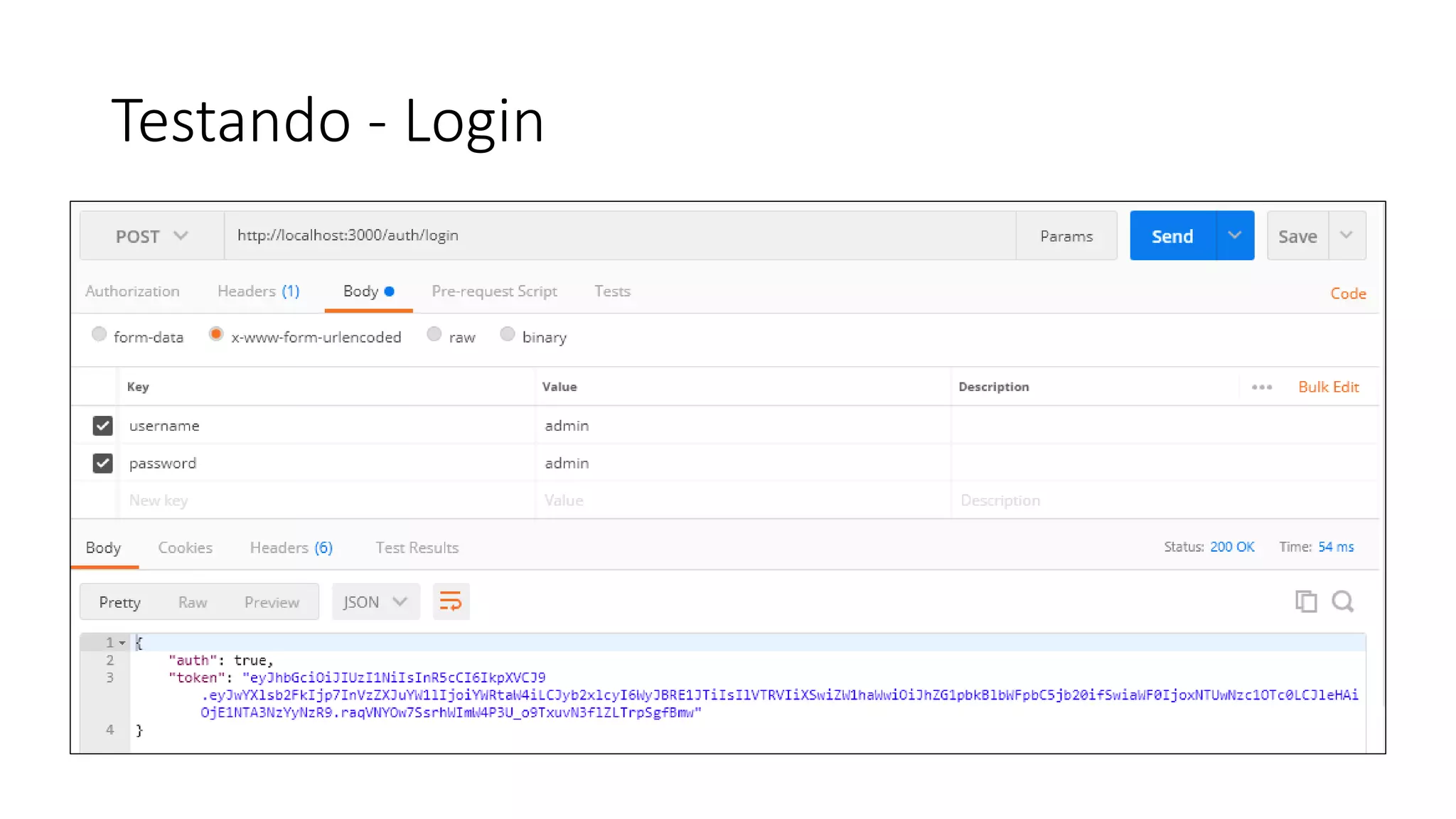Screen dimensions: 1456x819
Task: Click the new row Value field
Action: (x=743, y=500)
